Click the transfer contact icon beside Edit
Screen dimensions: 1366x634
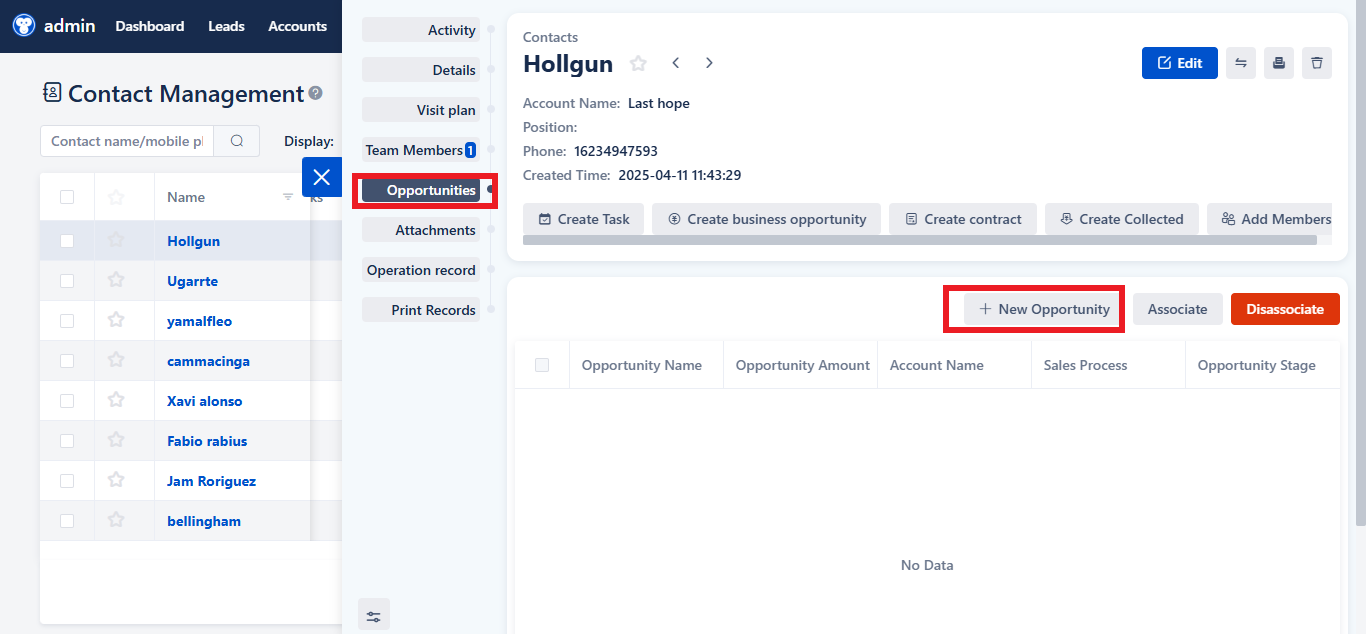(1240, 62)
